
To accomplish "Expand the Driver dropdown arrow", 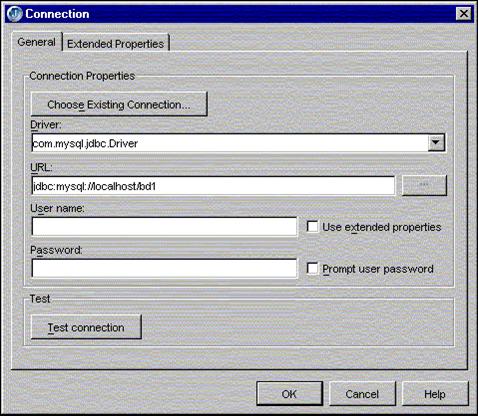I will (436, 143).
